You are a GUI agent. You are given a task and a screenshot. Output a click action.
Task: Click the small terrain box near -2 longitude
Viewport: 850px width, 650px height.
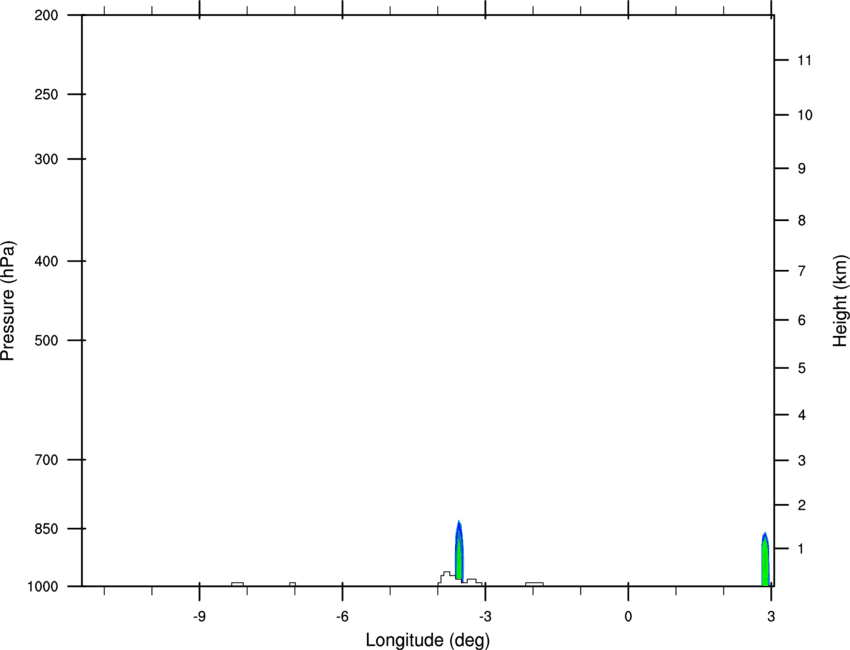[534, 584]
